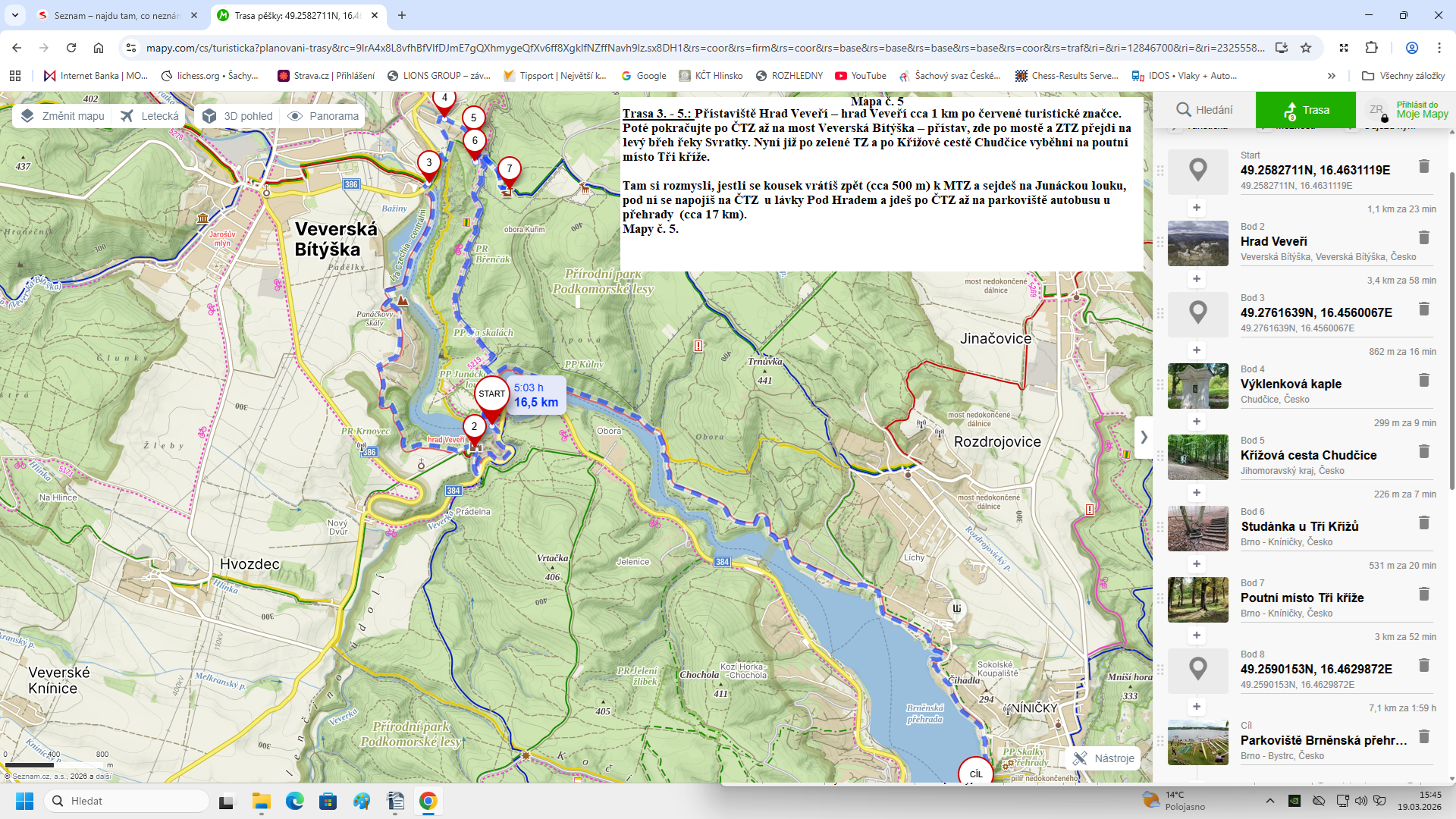Click the red START marker on map

491,395
